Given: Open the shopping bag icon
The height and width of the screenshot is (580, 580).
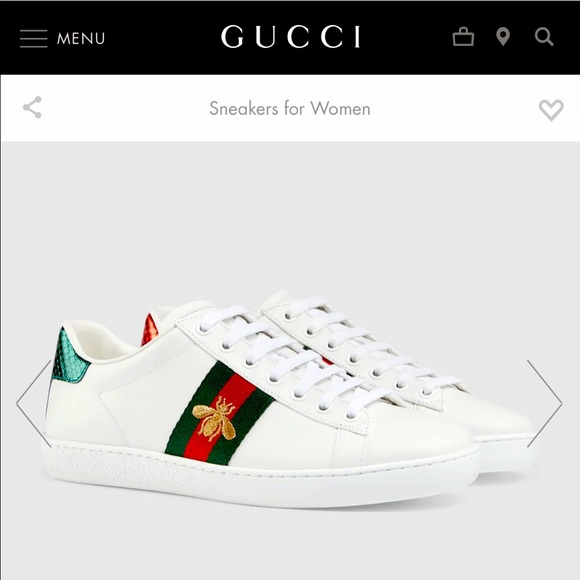Looking at the screenshot, I should [x=463, y=37].
